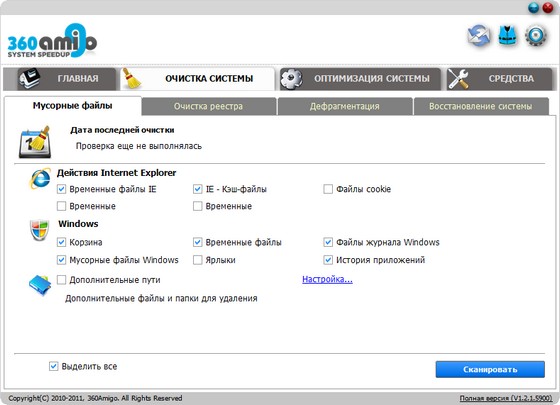Click the house icon on Главная tab
The width and height of the screenshot is (560, 405).
[30, 79]
